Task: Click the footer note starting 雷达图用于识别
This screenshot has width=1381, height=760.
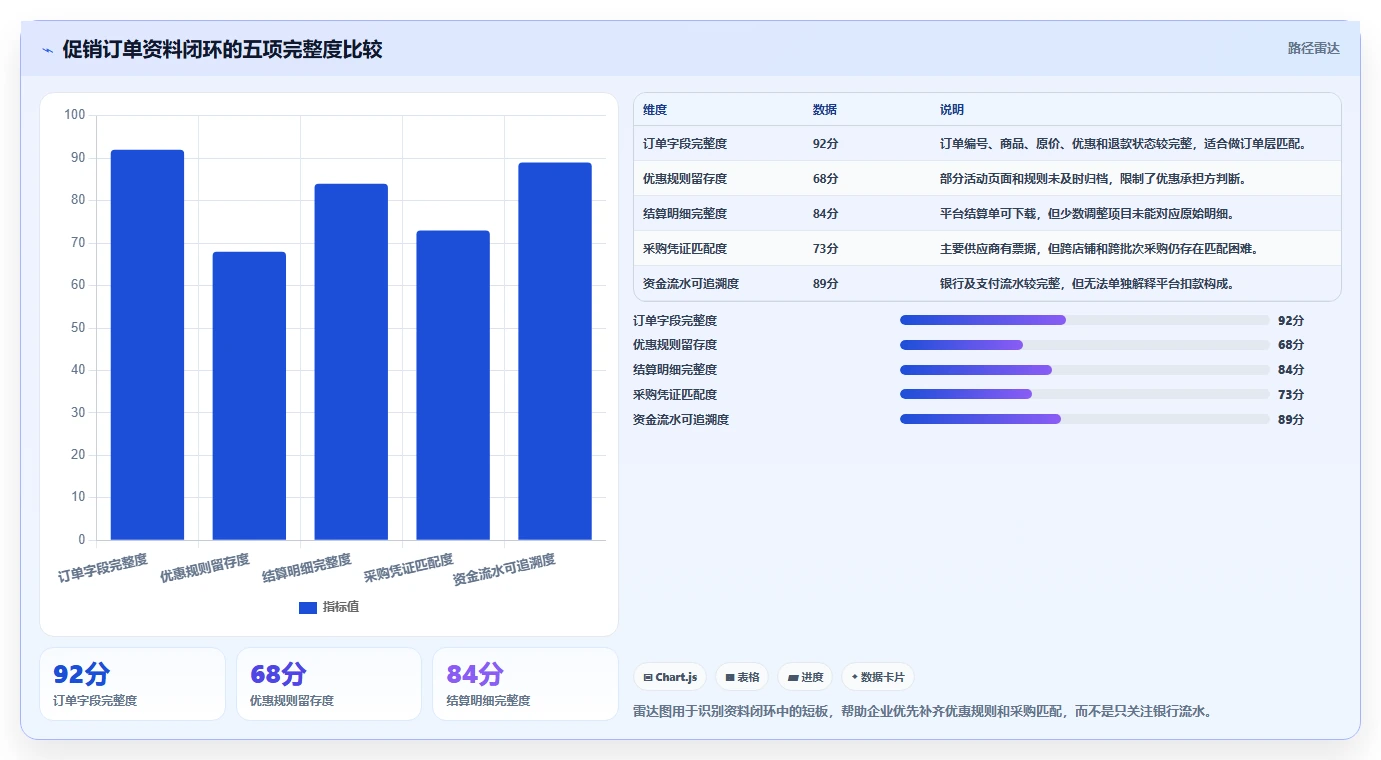Action: pos(924,712)
